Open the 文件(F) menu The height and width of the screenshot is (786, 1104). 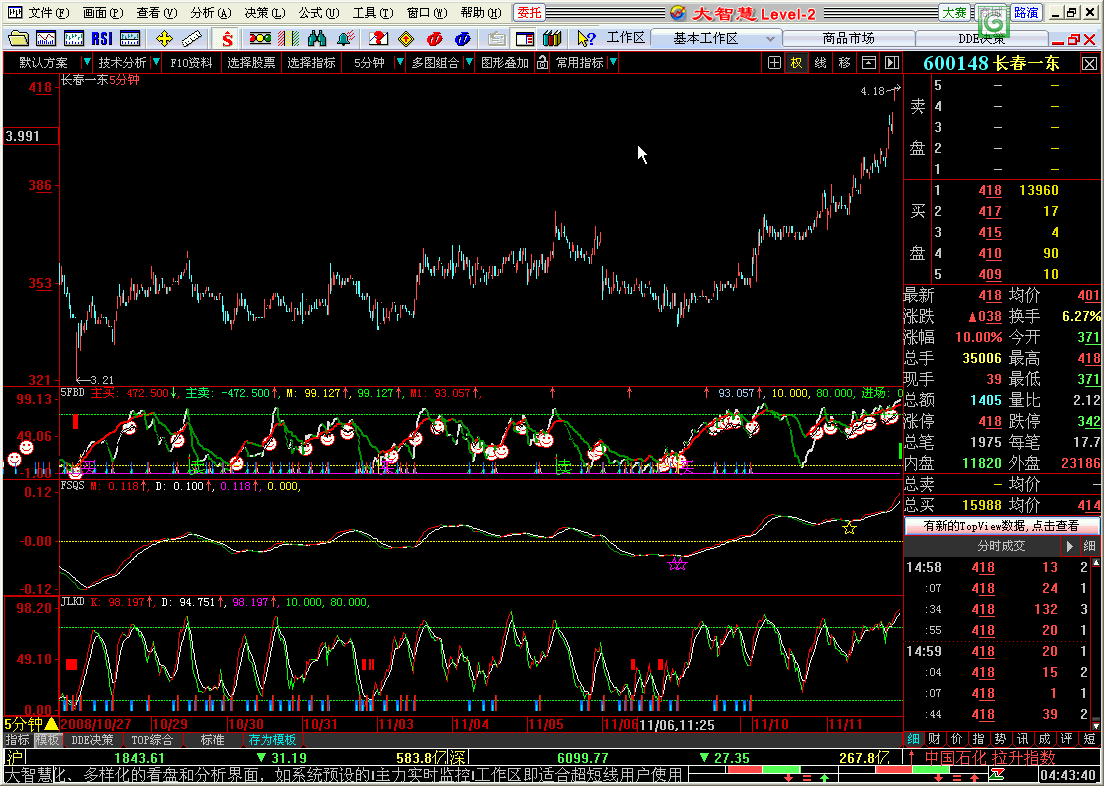49,13
